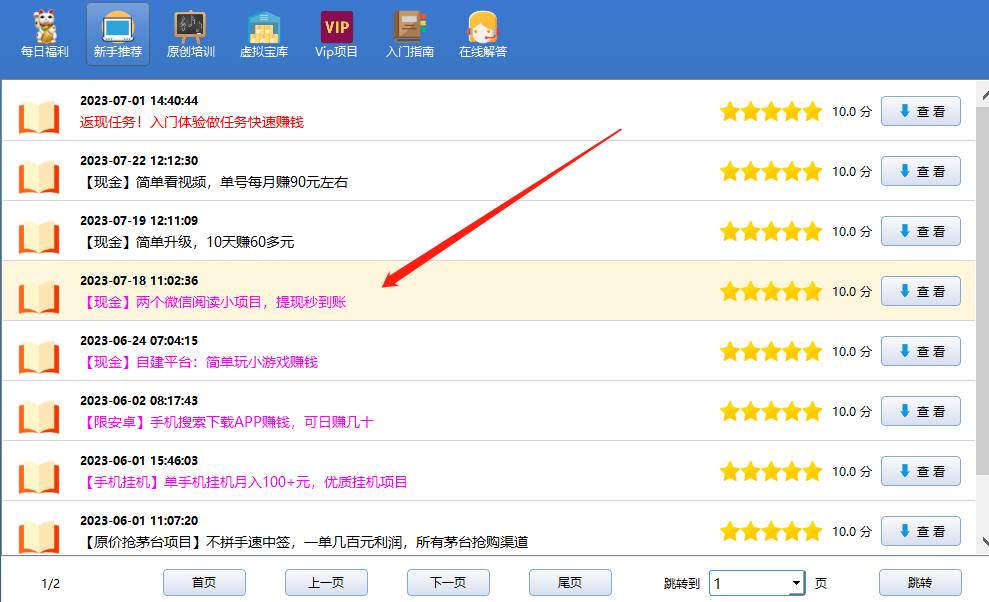Open the 原创培训 blackboard icon
Image resolution: width=989 pixels, height=602 pixels.
point(190,35)
